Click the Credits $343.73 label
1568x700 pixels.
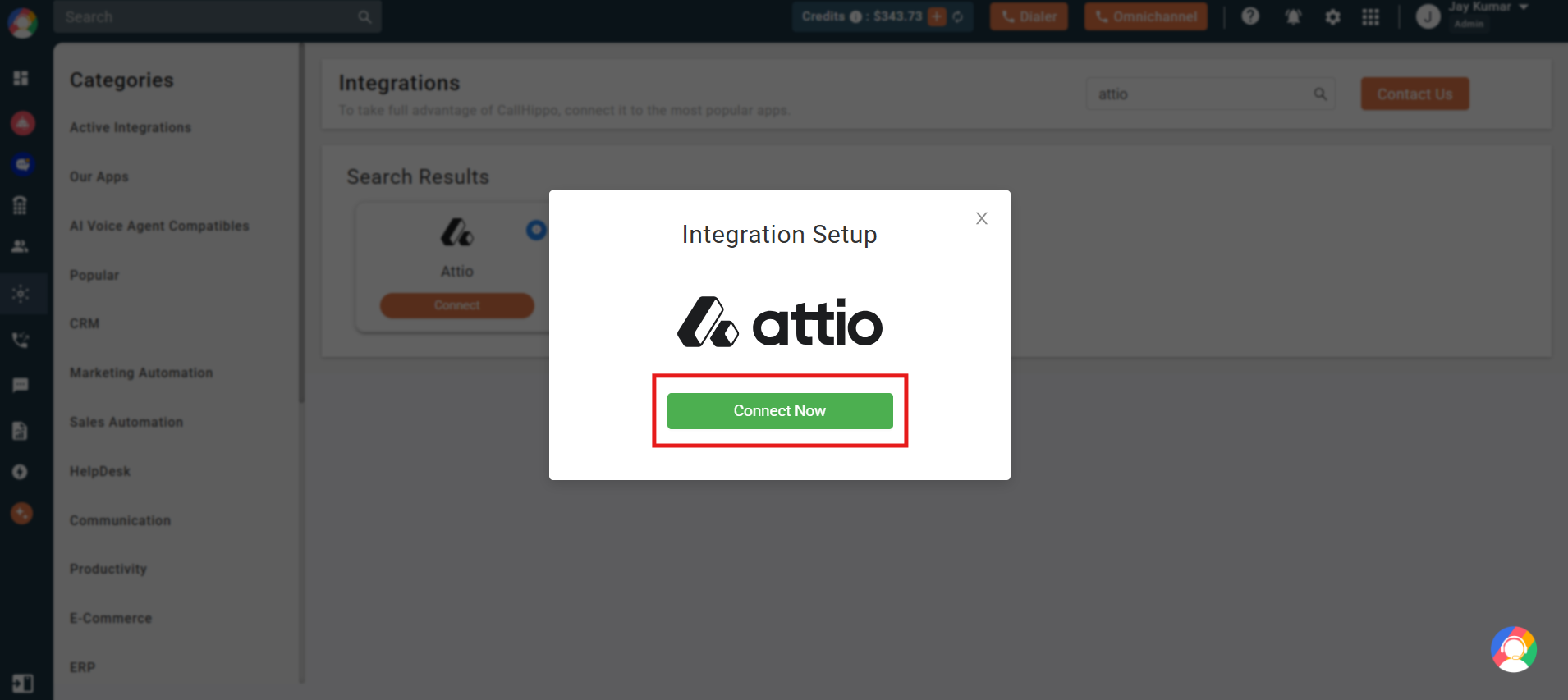(862, 16)
